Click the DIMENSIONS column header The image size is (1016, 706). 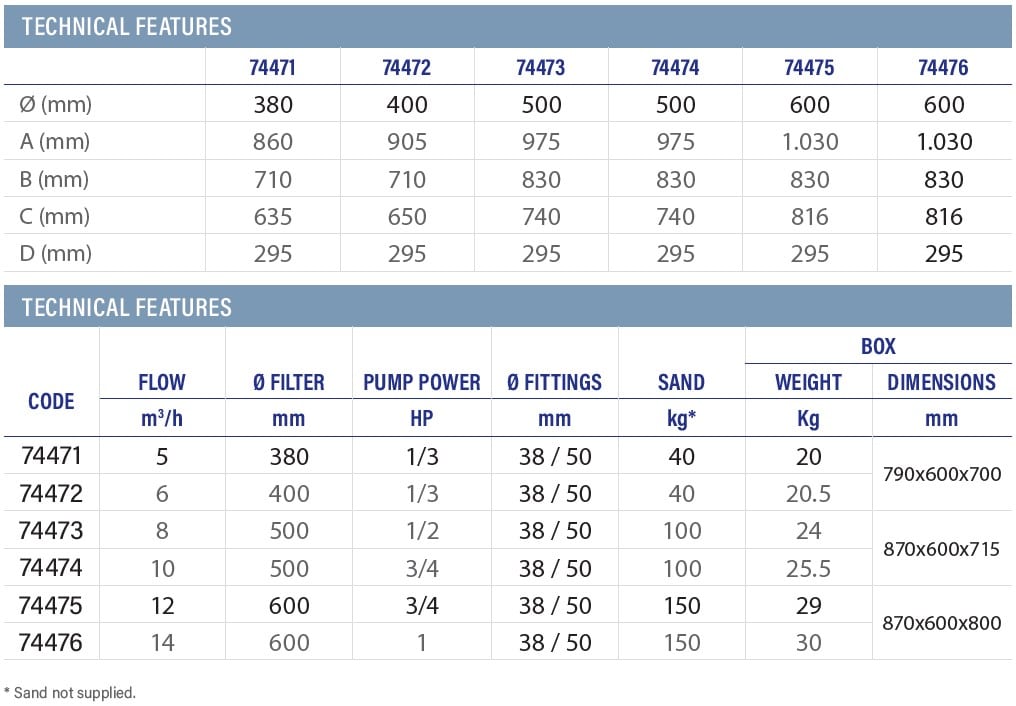pyautogui.click(x=941, y=382)
